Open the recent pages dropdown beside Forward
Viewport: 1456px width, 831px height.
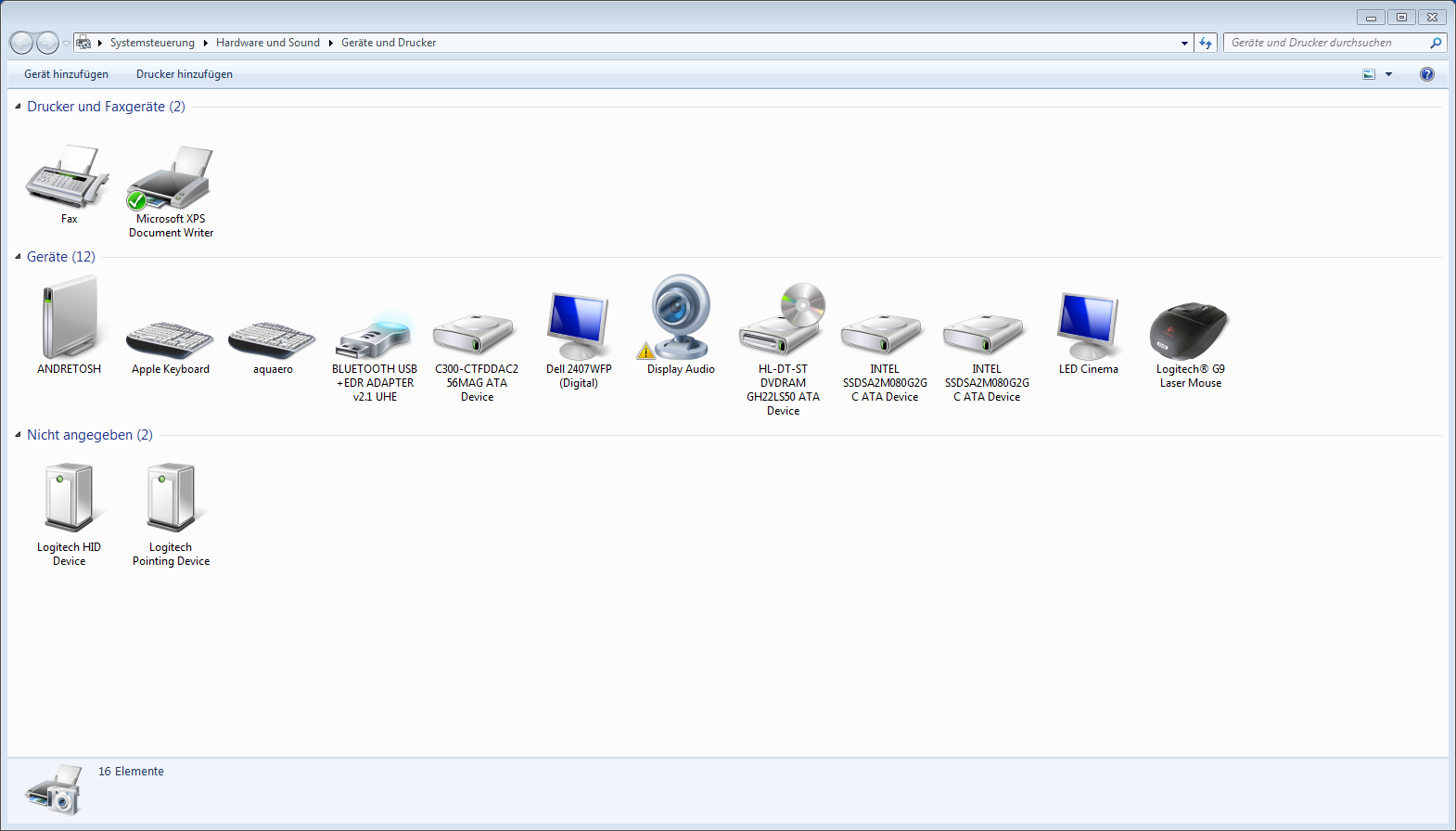pyautogui.click(x=66, y=44)
